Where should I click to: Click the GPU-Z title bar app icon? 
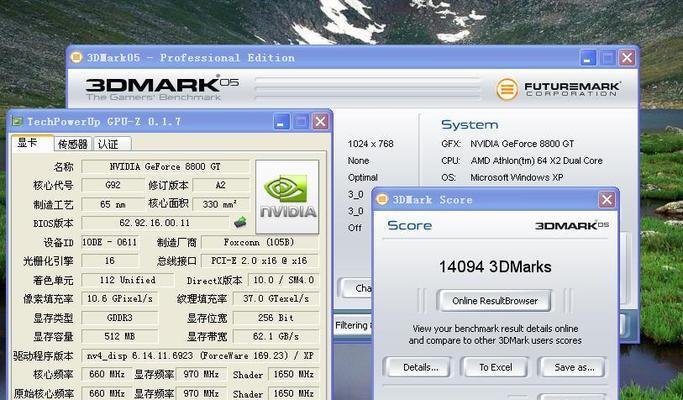tap(17, 122)
